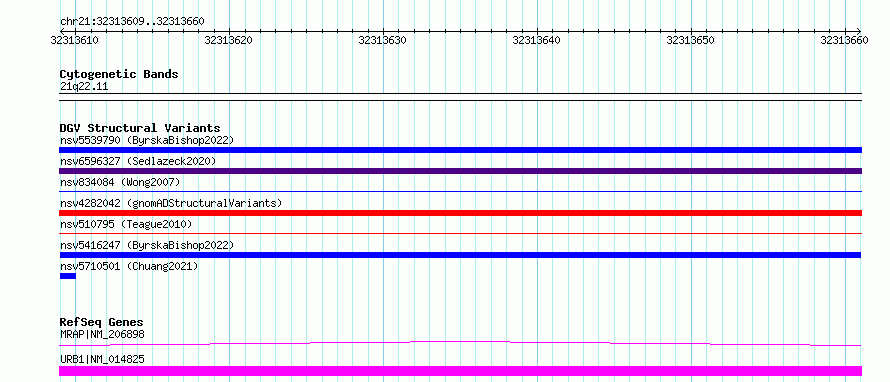This screenshot has width=890, height=382.
Task: Click the MRAP|NM_206898 gene label
Action: [x=102, y=334]
